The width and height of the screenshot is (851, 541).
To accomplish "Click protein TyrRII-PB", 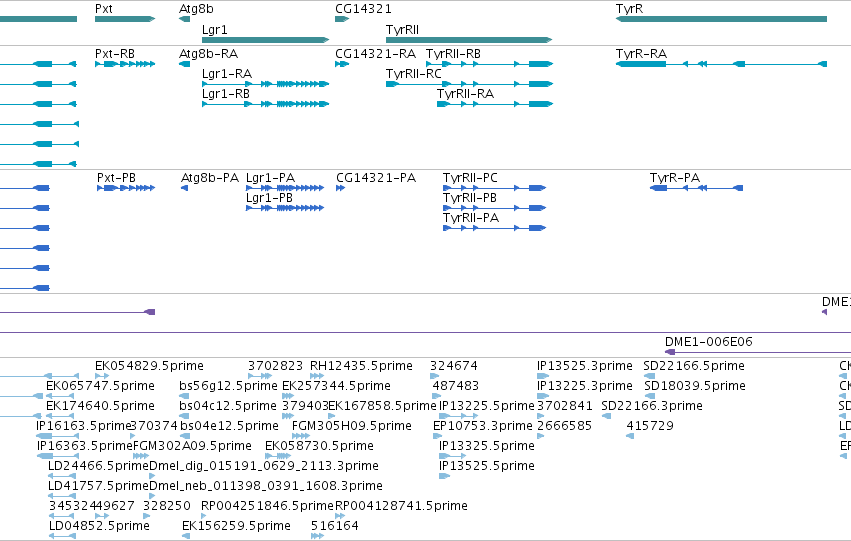I will (470, 198).
